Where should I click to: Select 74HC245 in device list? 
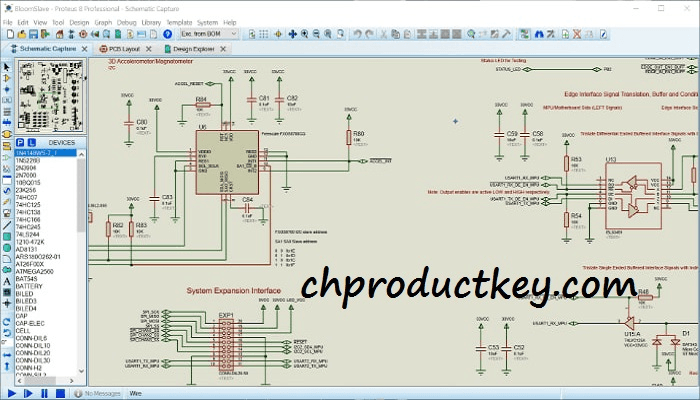pos(28,227)
